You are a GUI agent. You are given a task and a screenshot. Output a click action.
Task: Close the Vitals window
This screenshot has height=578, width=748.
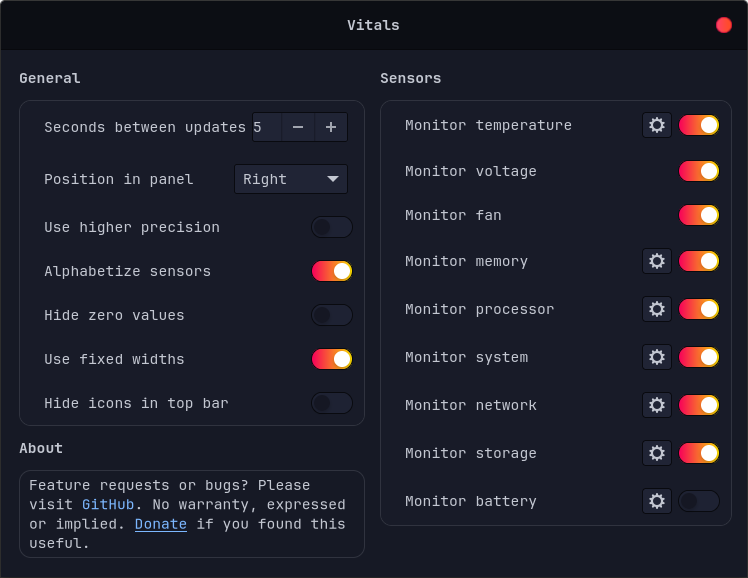pos(724,25)
